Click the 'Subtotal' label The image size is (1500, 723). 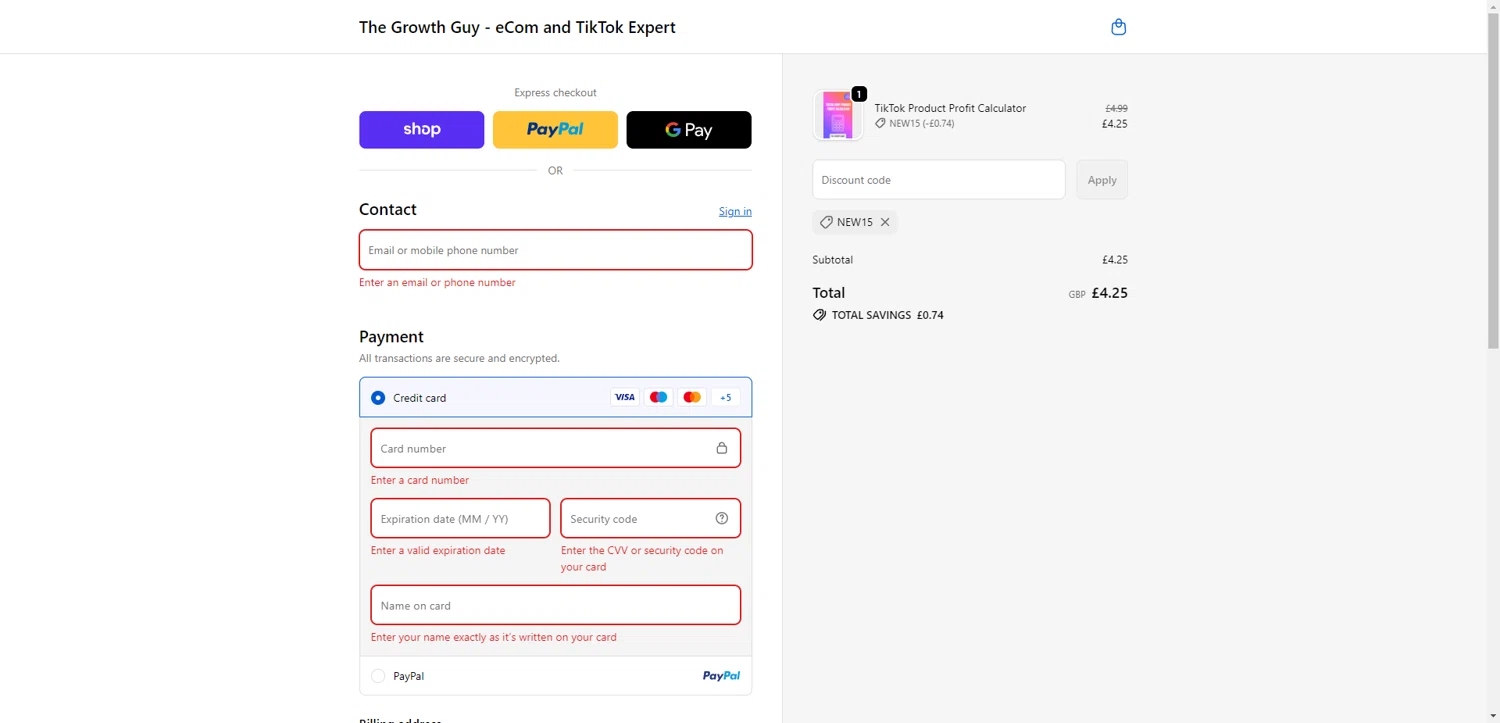coord(833,260)
